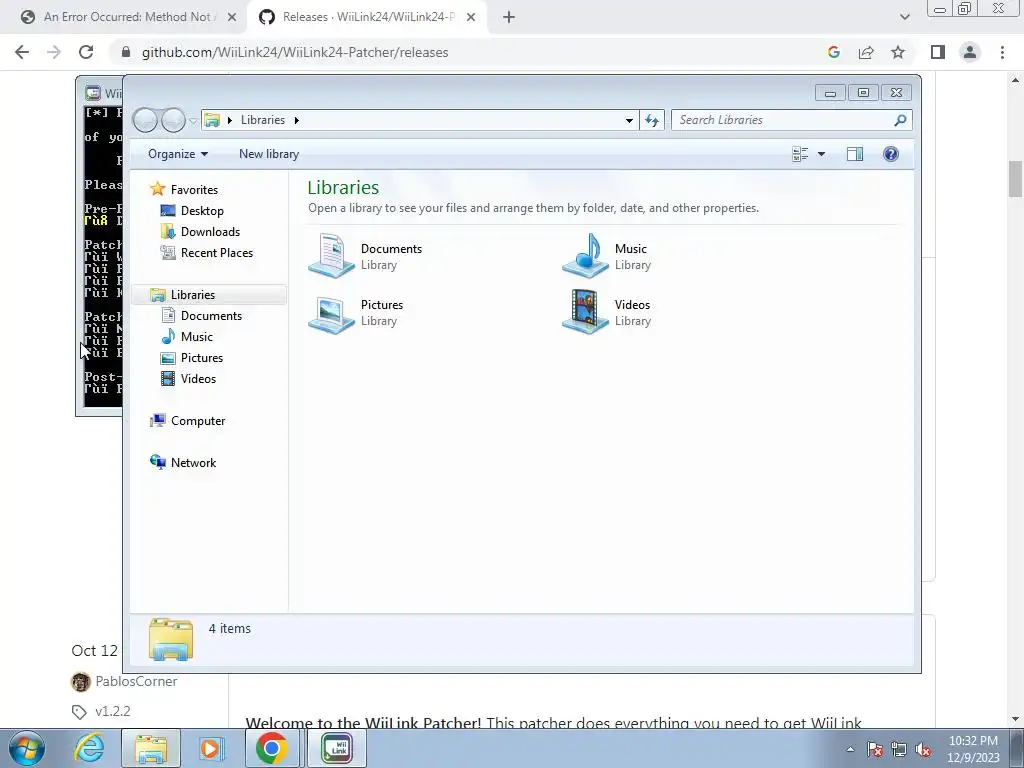Open Chrome side panel icon
The image size is (1024, 768).
[938, 52]
